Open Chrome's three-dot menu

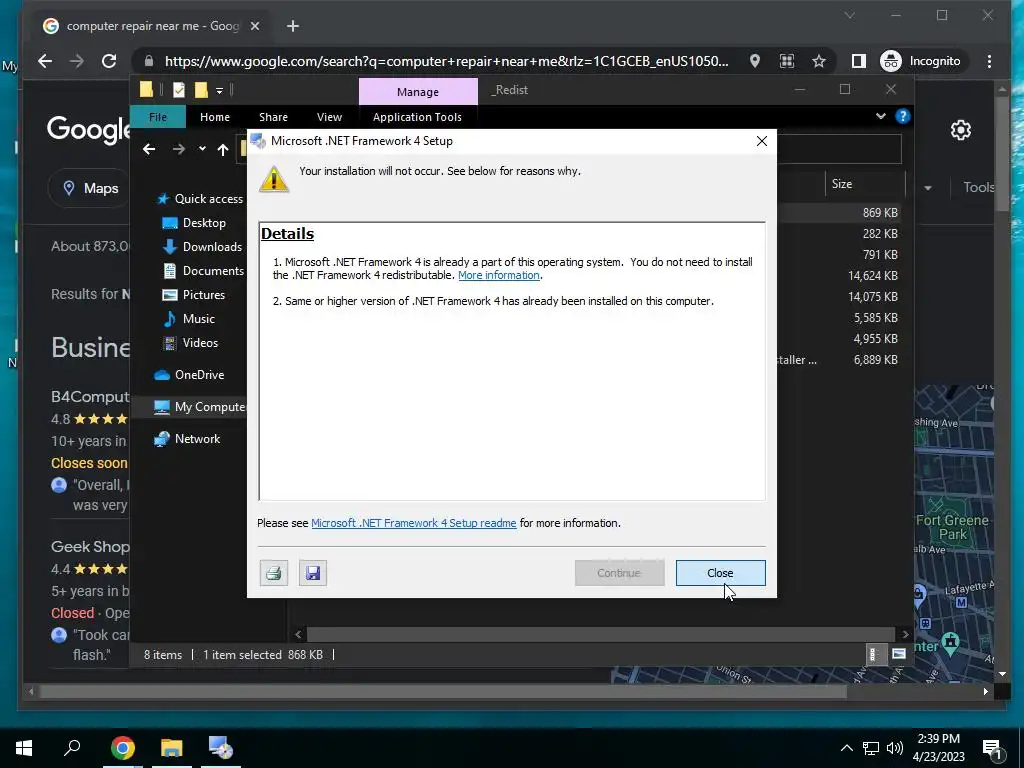[989, 61]
